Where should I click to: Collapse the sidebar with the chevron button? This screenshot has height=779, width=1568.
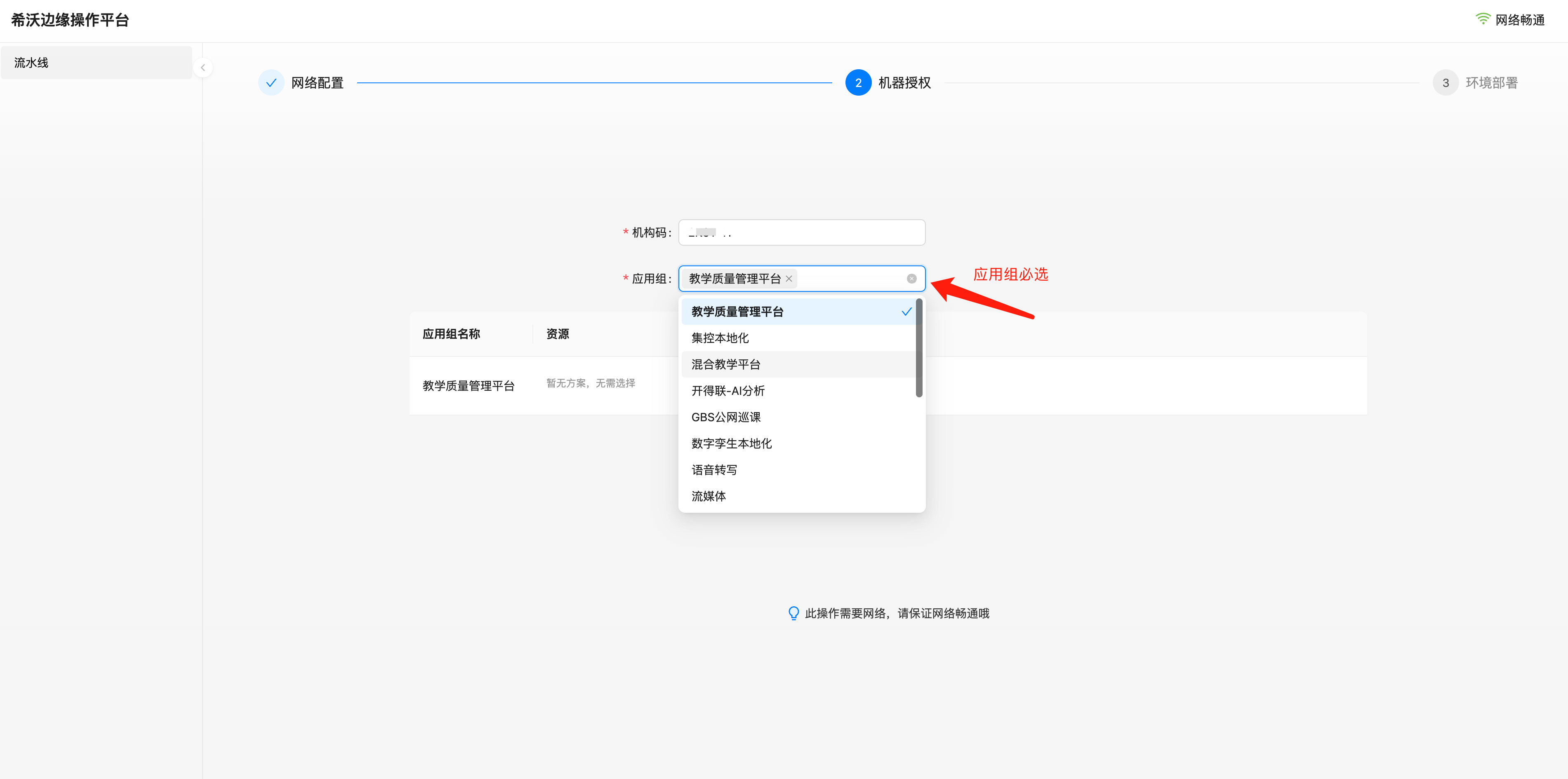coord(202,68)
